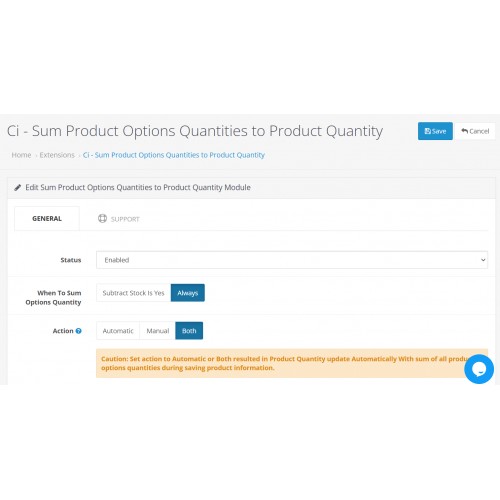500x500 pixels.
Task: Set Action to Both
Action: click(189, 331)
